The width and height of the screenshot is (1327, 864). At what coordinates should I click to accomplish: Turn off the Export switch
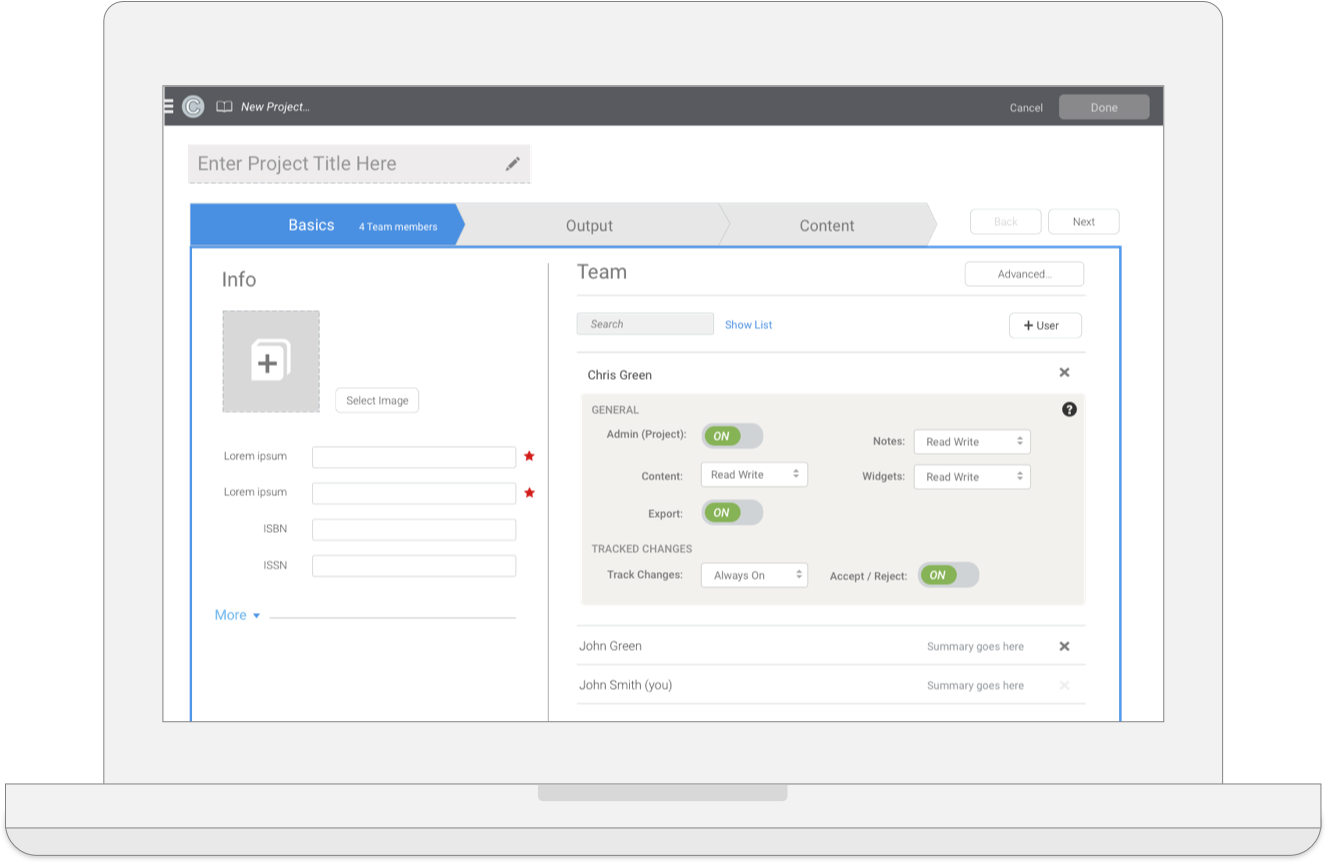[732, 513]
